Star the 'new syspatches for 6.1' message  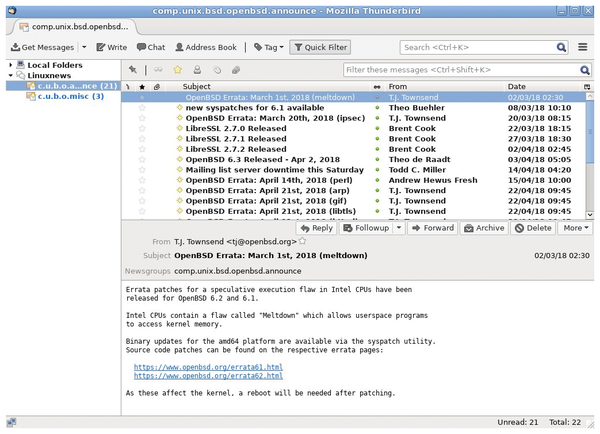(142, 108)
